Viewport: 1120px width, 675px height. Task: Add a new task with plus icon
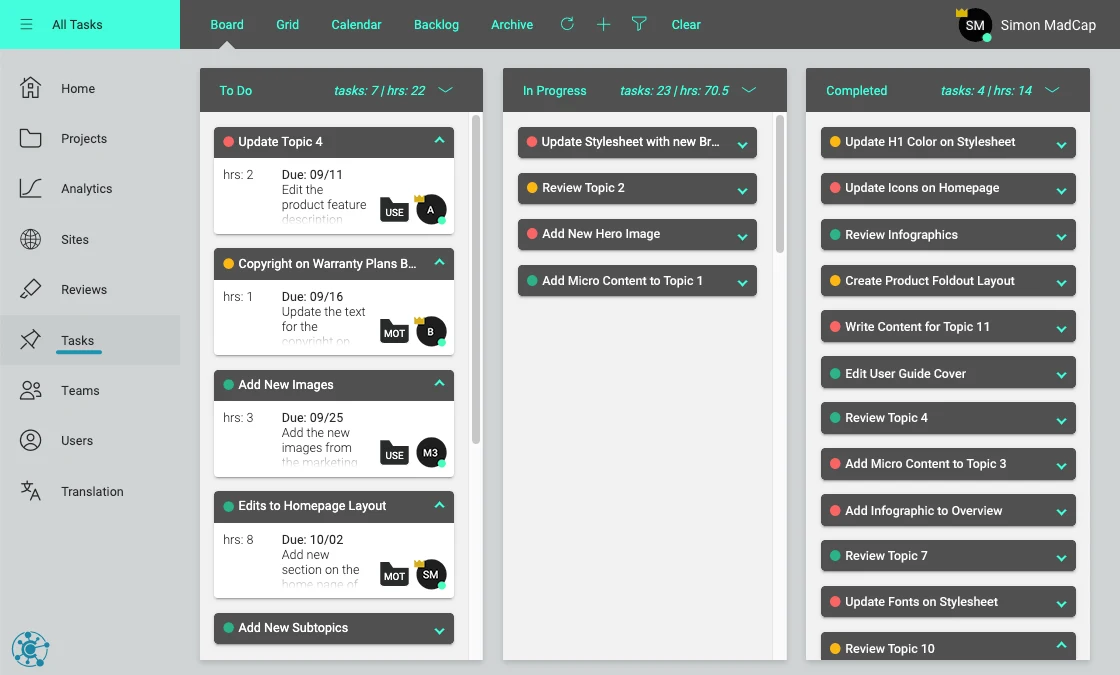(x=604, y=24)
